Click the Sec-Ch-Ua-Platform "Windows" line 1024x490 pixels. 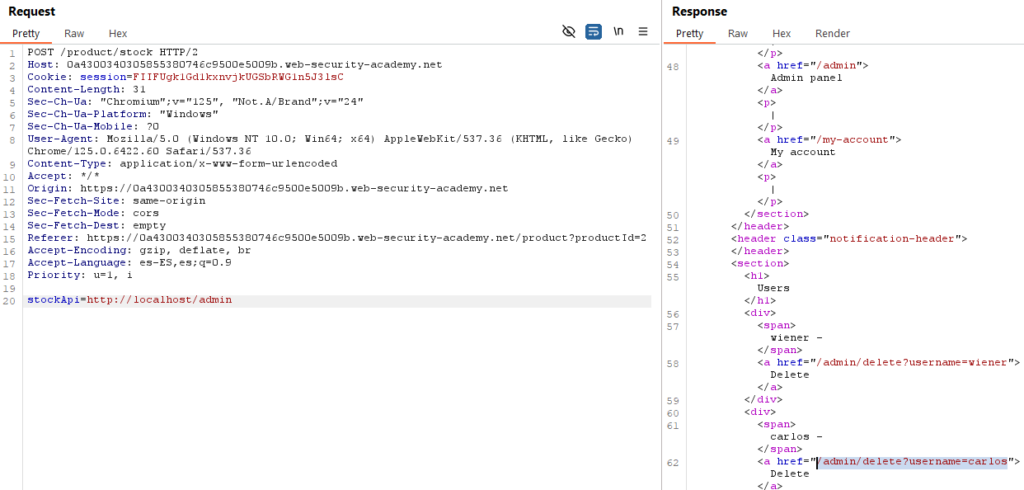point(123,114)
